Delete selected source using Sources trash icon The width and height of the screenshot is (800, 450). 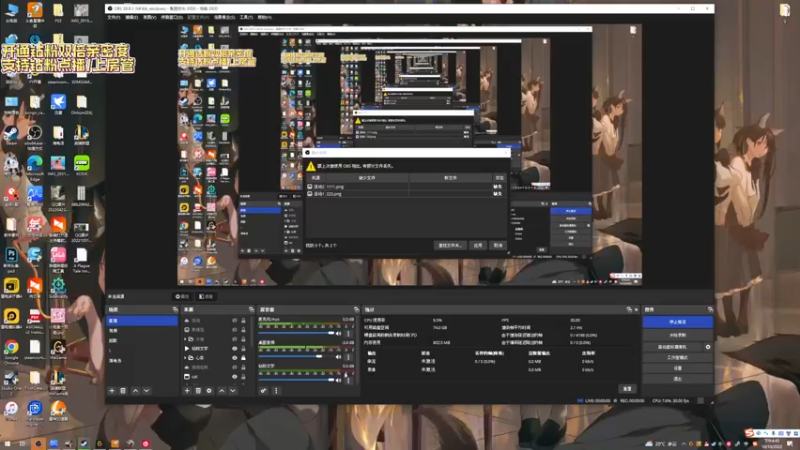point(198,391)
